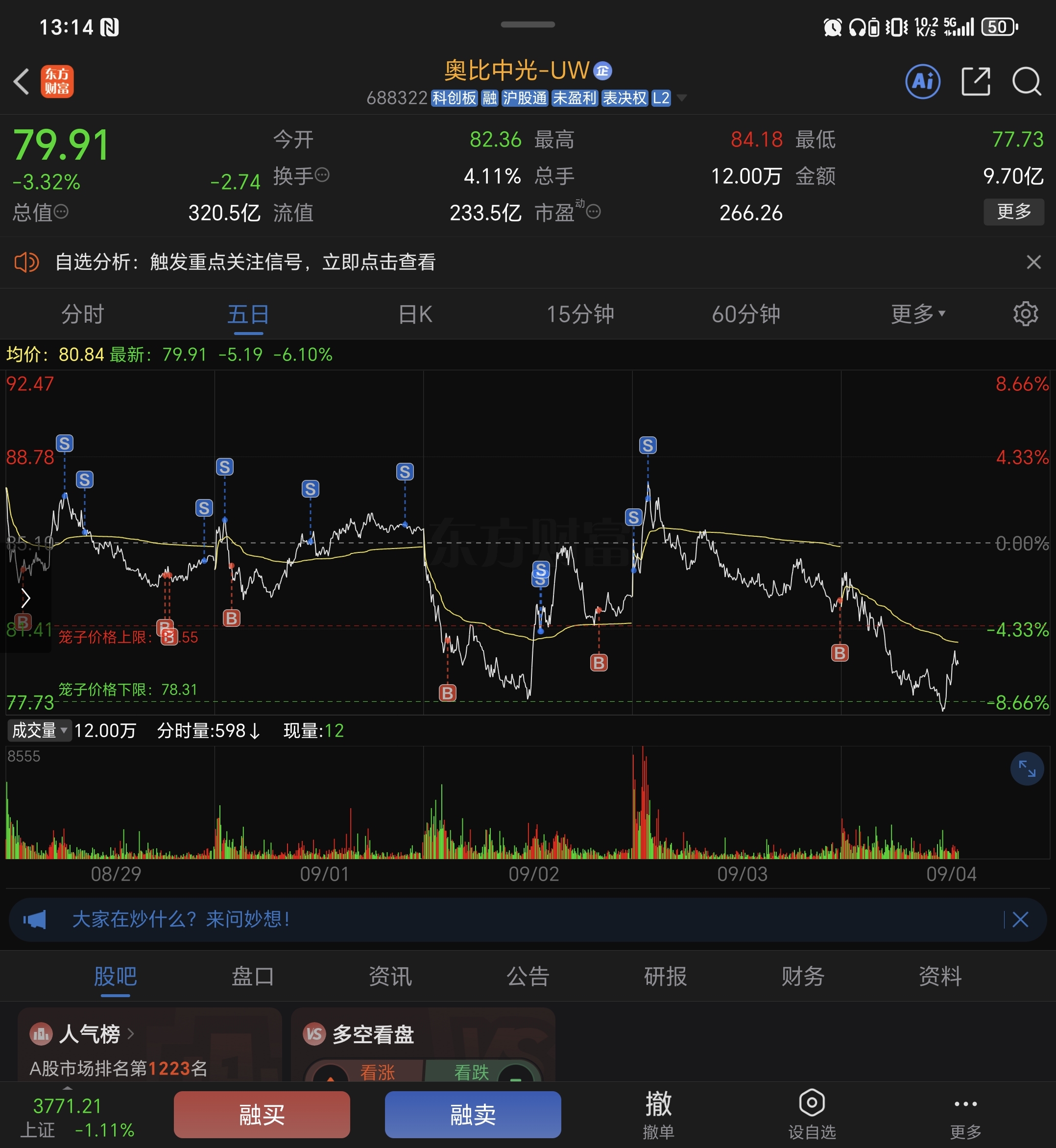Tap the speaker announcement icon
1056x1148 pixels.
coord(26,263)
